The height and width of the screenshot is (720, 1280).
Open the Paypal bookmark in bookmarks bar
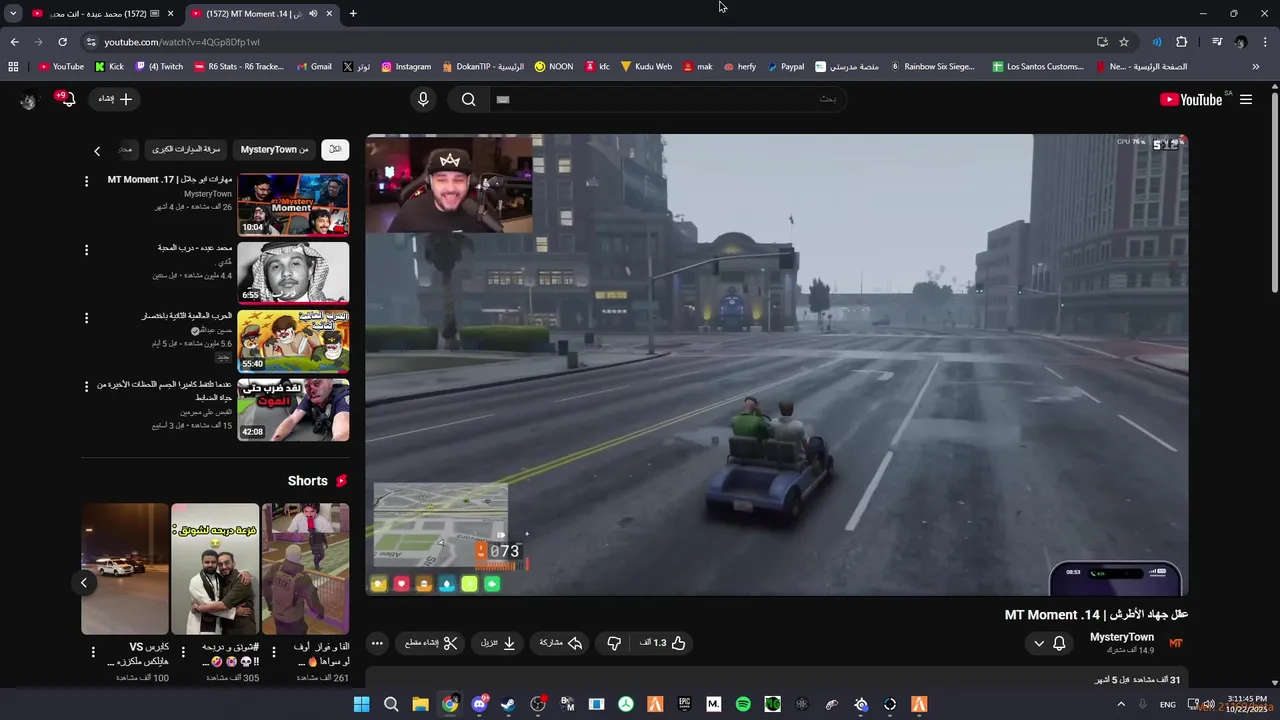(x=786, y=67)
